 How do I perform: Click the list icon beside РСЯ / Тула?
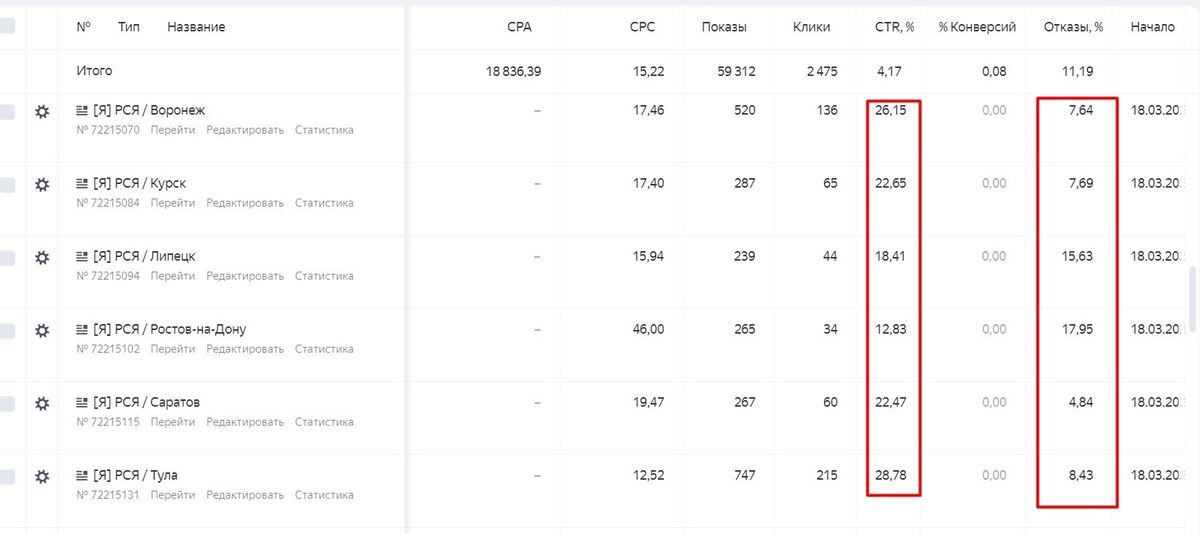pyautogui.click(x=82, y=475)
